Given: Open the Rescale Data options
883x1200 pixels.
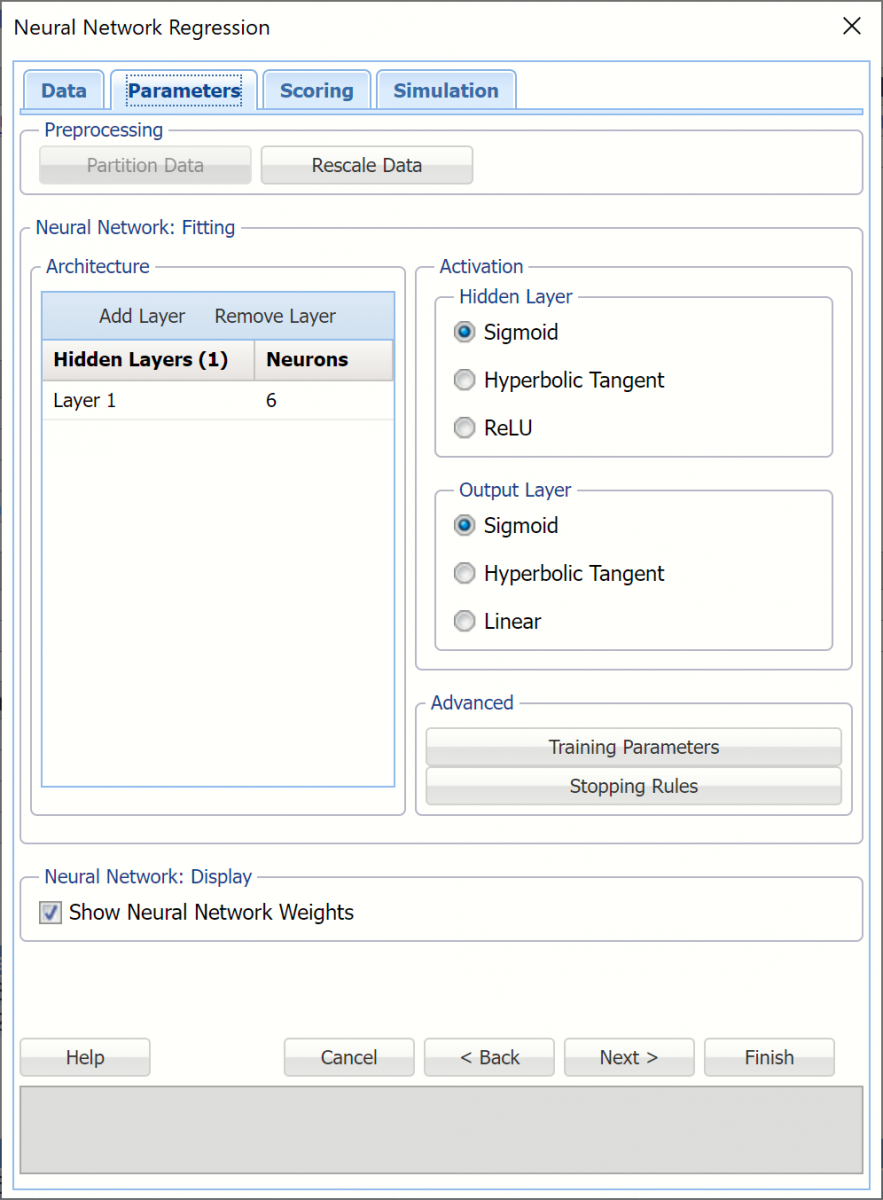Looking at the screenshot, I should [366, 164].
